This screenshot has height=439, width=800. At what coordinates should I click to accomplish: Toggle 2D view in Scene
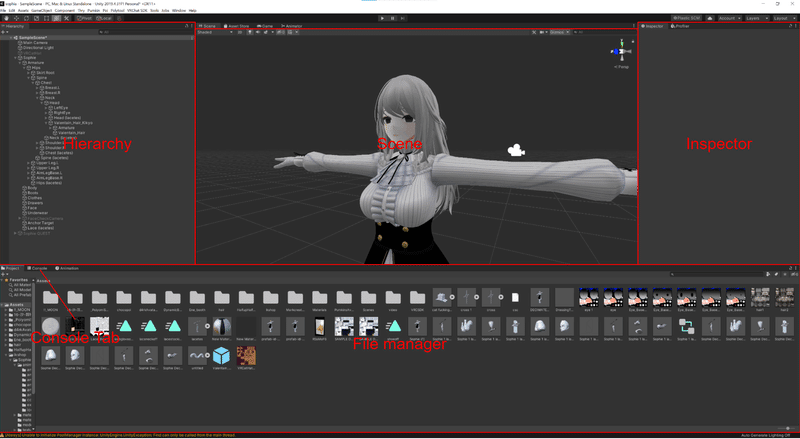tap(240, 32)
